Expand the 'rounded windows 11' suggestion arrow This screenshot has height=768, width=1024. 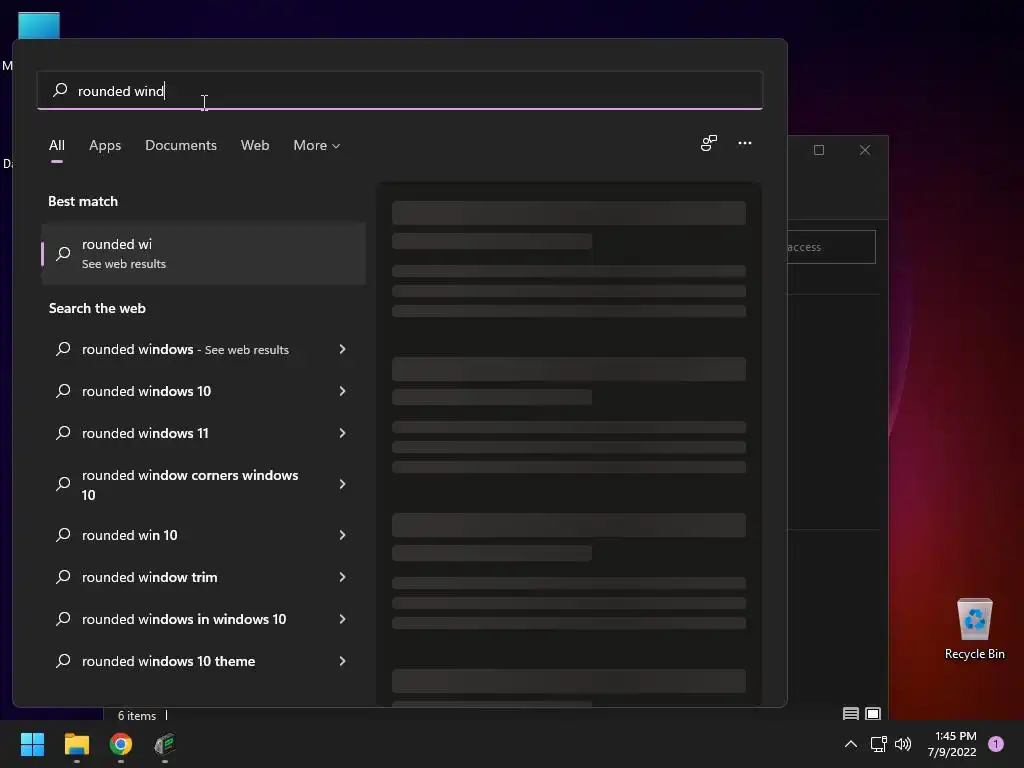tap(342, 433)
